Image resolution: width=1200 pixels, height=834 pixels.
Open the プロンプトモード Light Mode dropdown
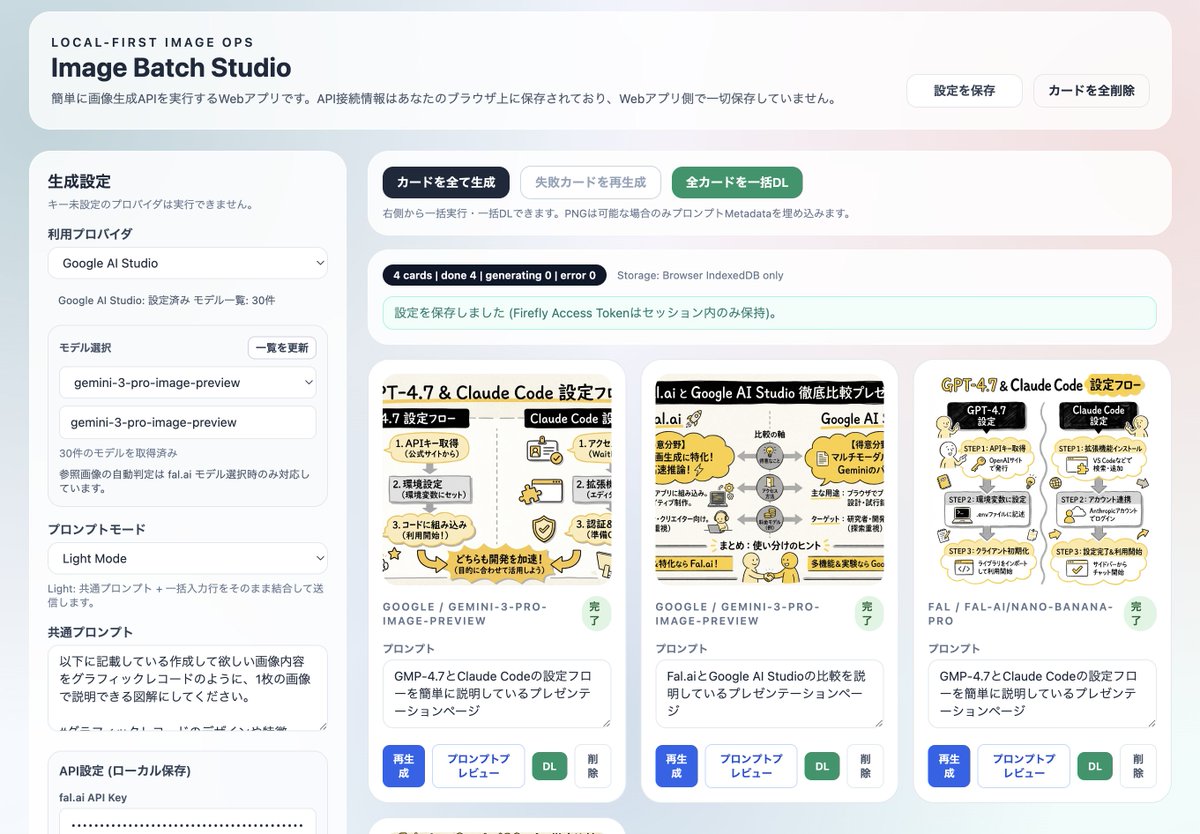[x=188, y=558]
